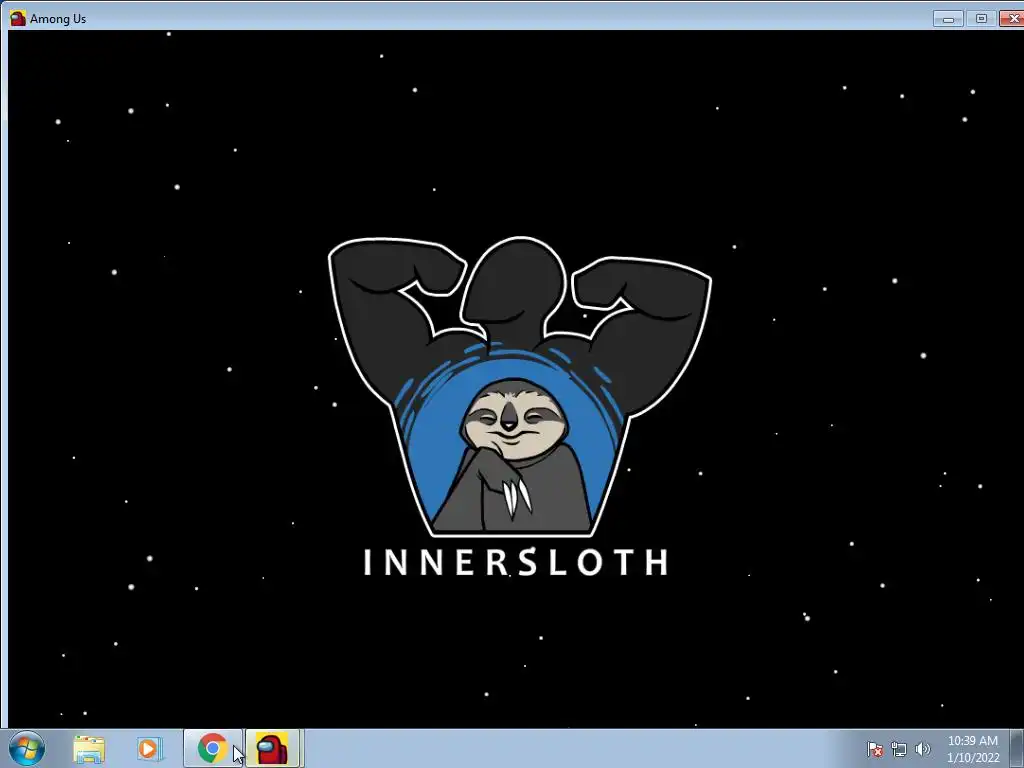
Task: Click the Among Us title bar icon
Action: click(x=18, y=18)
